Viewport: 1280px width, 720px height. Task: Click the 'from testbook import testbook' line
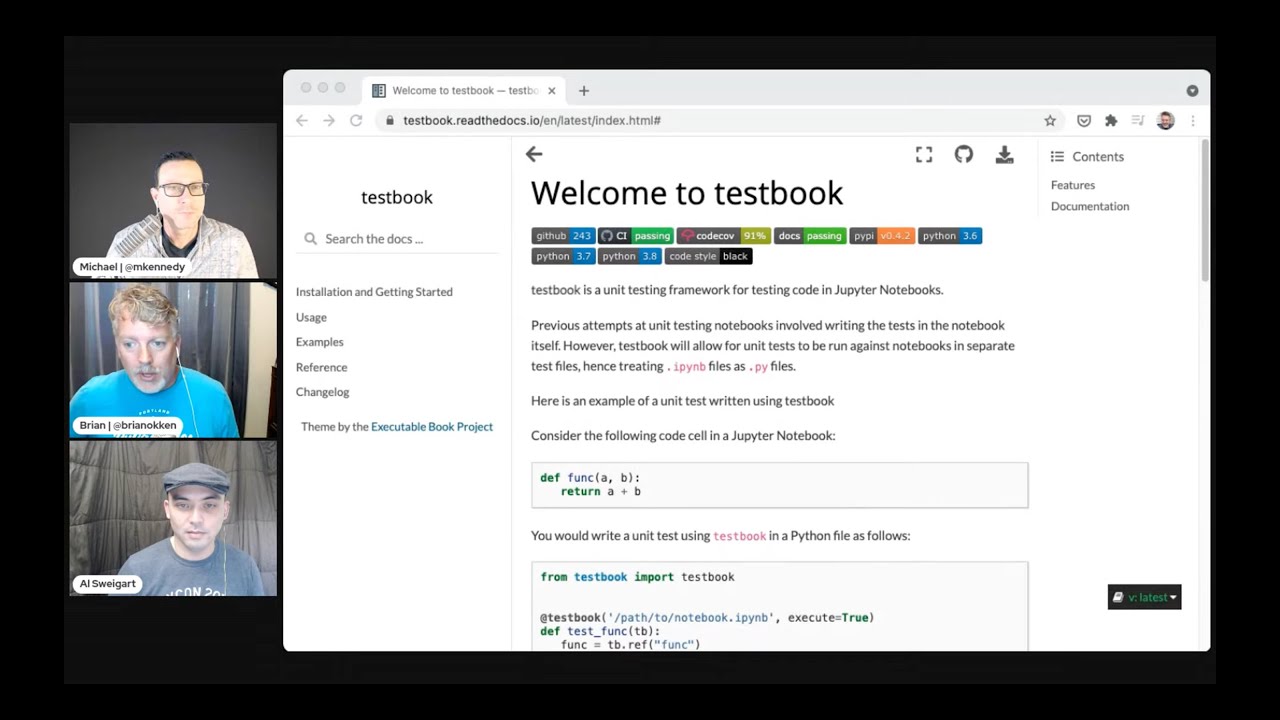(638, 577)
